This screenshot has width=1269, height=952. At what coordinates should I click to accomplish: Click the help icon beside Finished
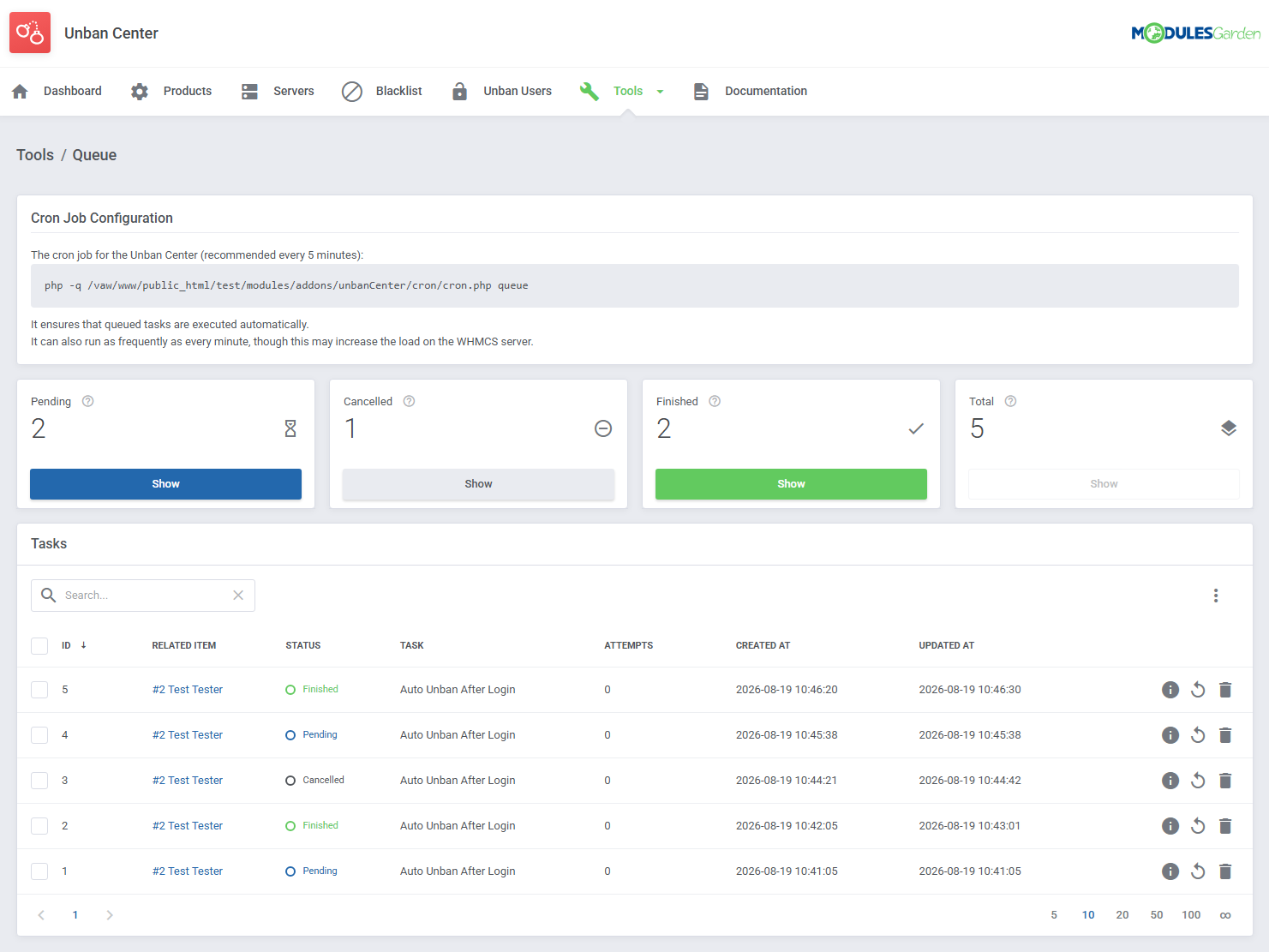[715, 401]
